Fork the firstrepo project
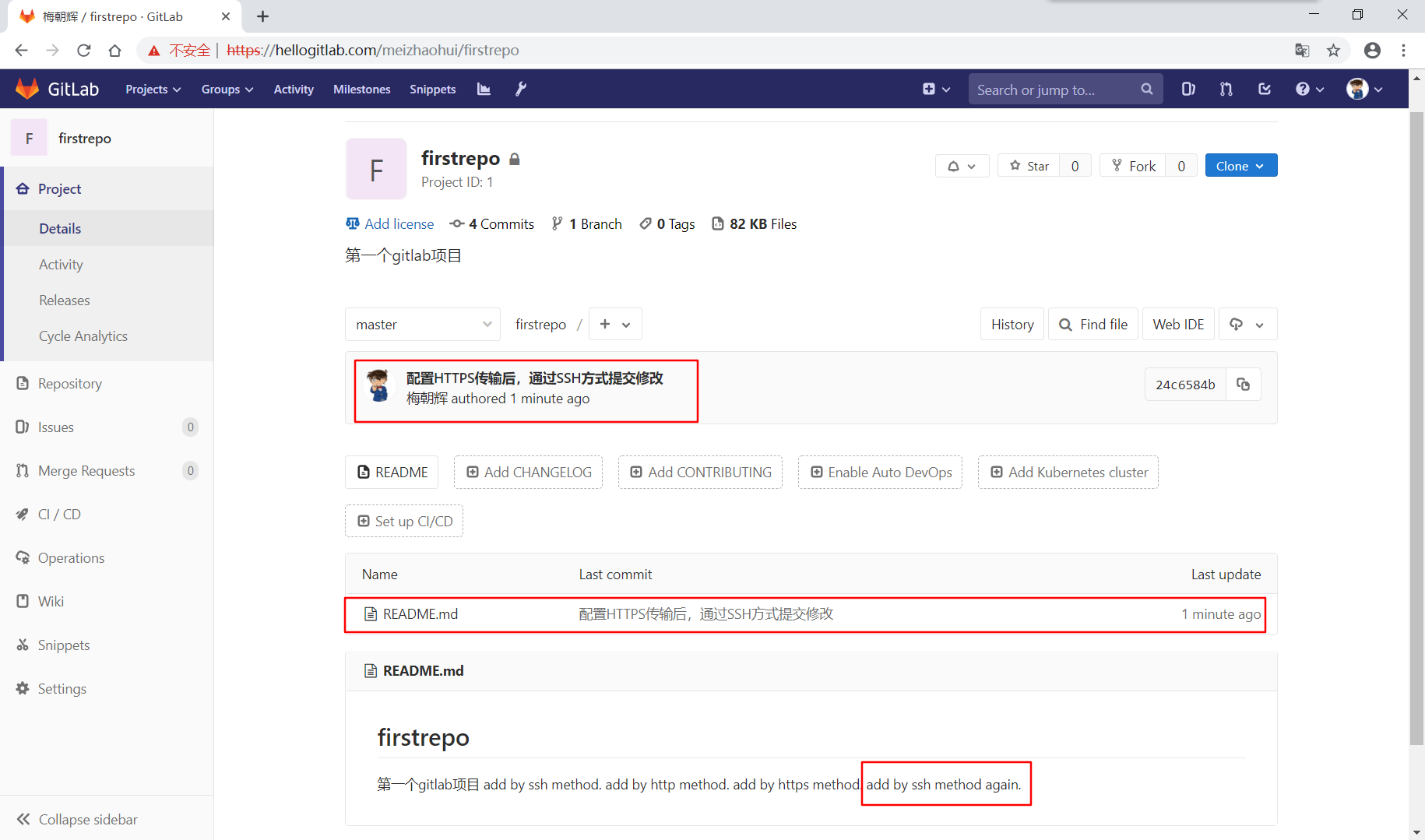This screenshot has height=840, width=1425. pyautogui.click(x=1133, y=166)
